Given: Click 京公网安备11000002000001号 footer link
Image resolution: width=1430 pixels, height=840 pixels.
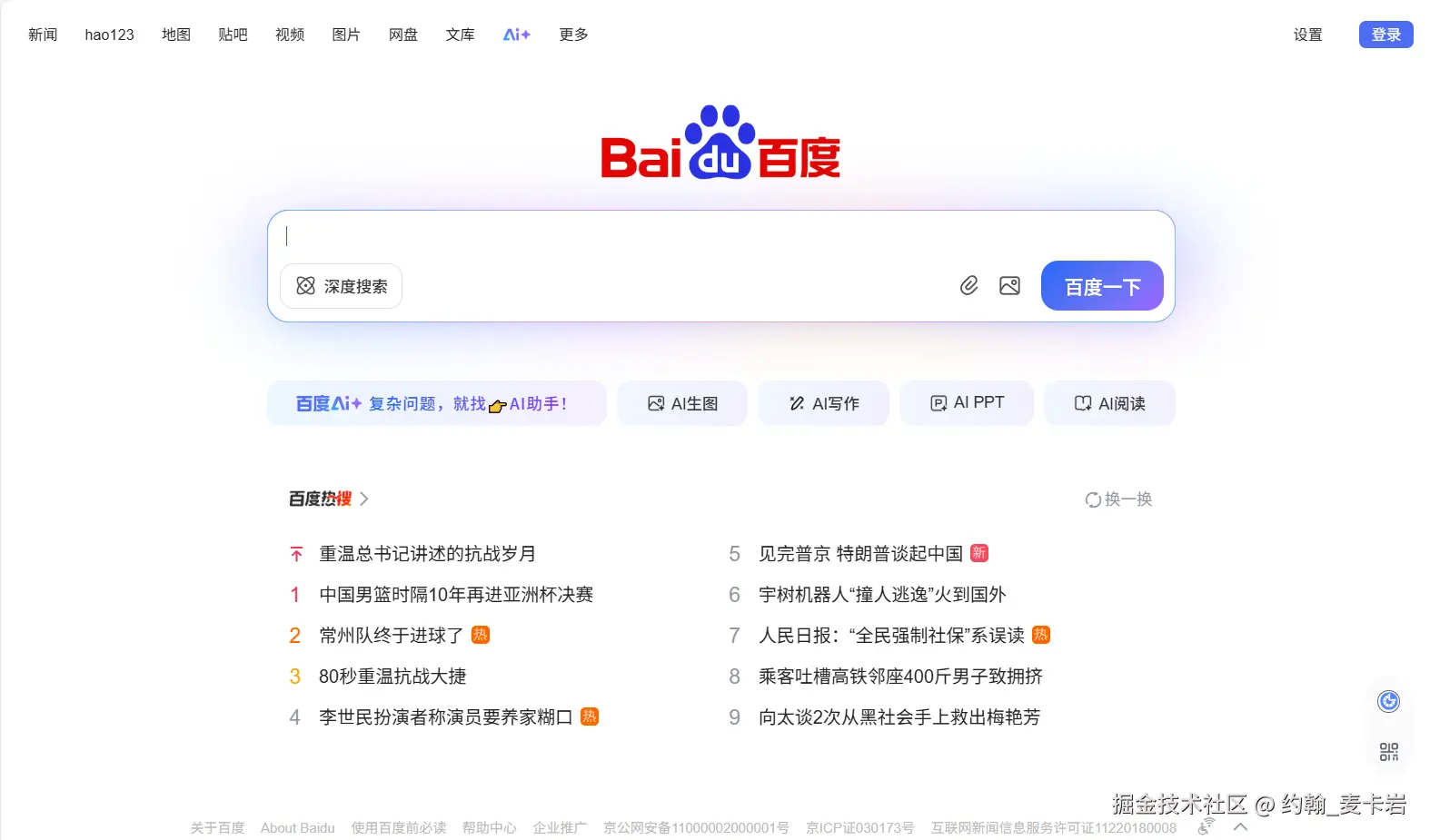Looking at the screenshot, I should pyautogui.click(x=696, y=827).
